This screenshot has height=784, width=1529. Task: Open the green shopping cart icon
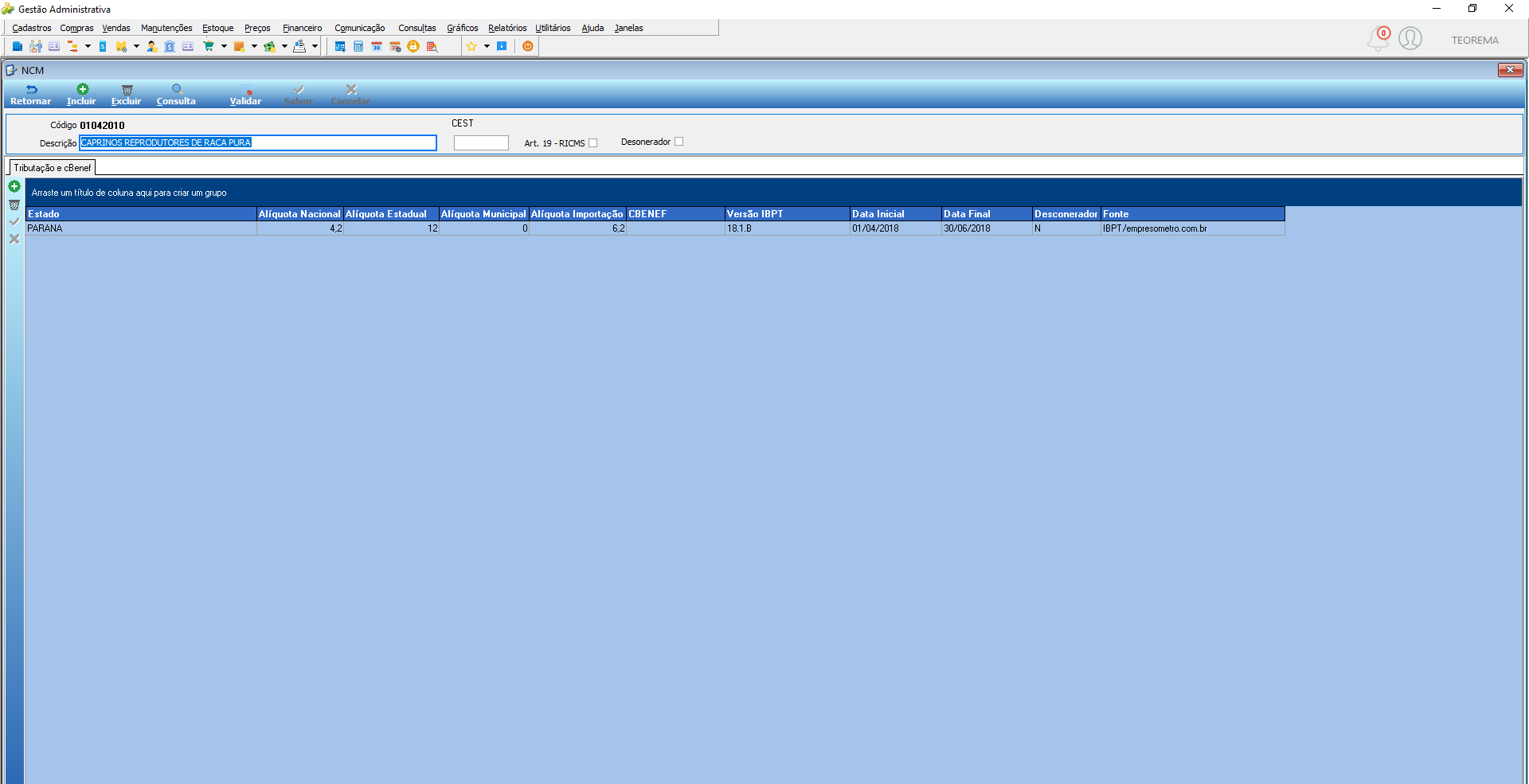[209, 46]
